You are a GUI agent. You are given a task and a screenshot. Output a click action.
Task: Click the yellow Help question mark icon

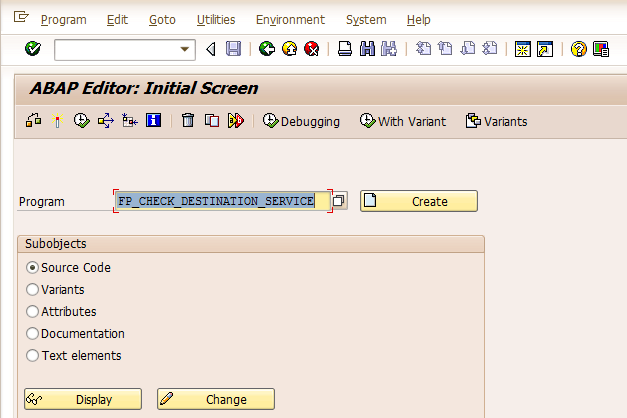coord(579,49)
